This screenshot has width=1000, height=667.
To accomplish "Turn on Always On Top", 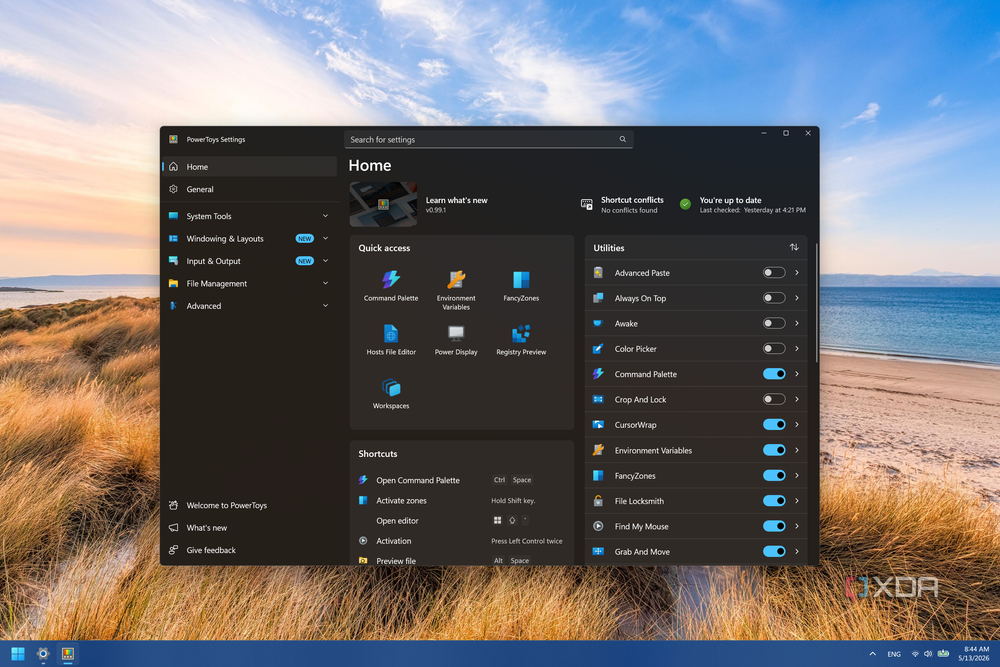I will (774, 298).
